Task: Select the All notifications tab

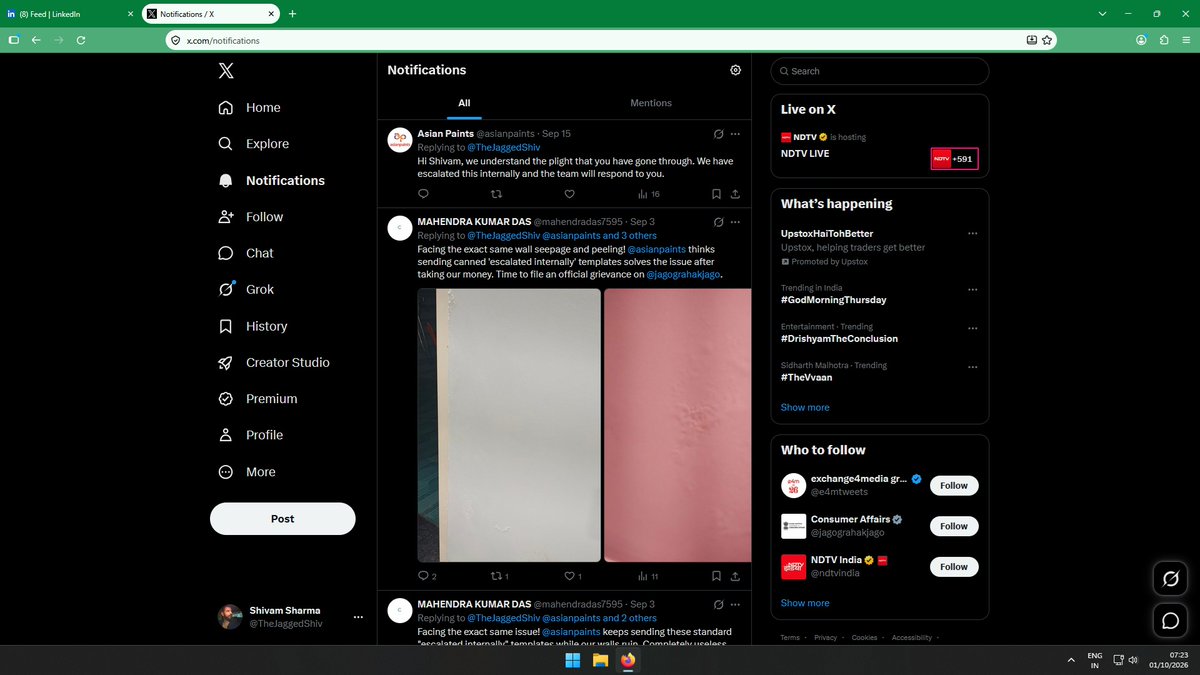Action: 464,103
